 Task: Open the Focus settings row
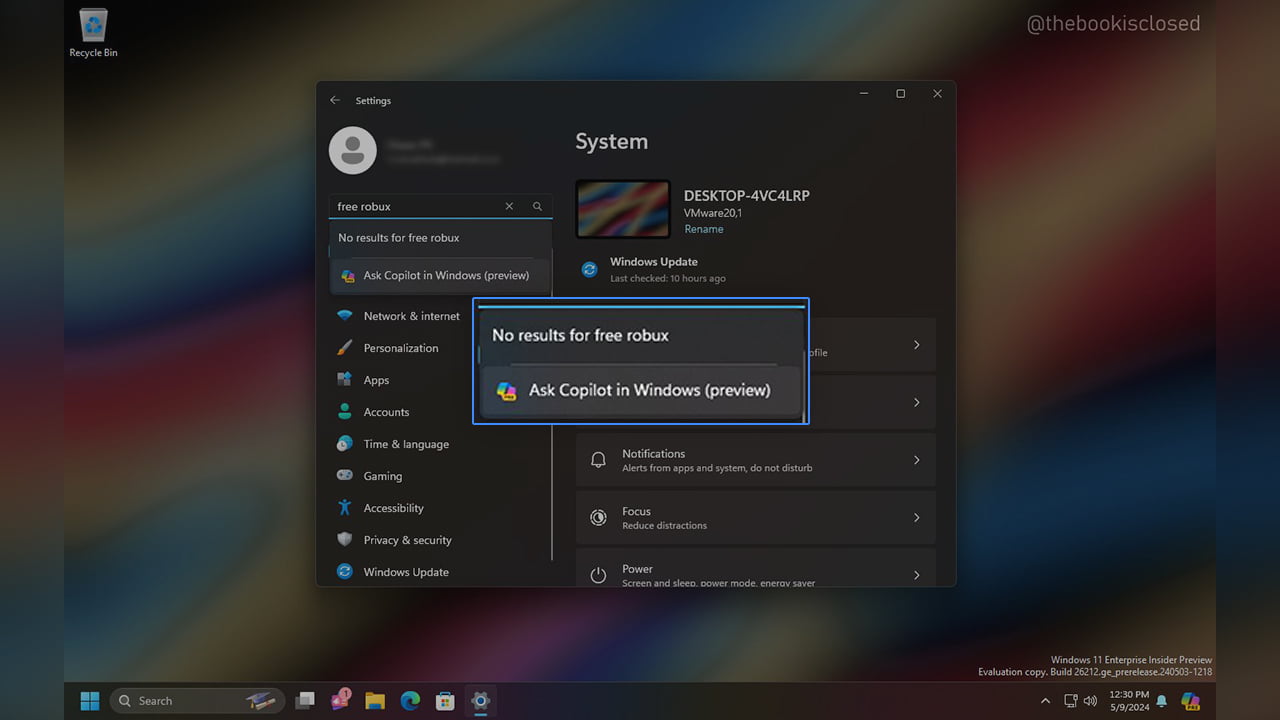(x=756, y=518)
